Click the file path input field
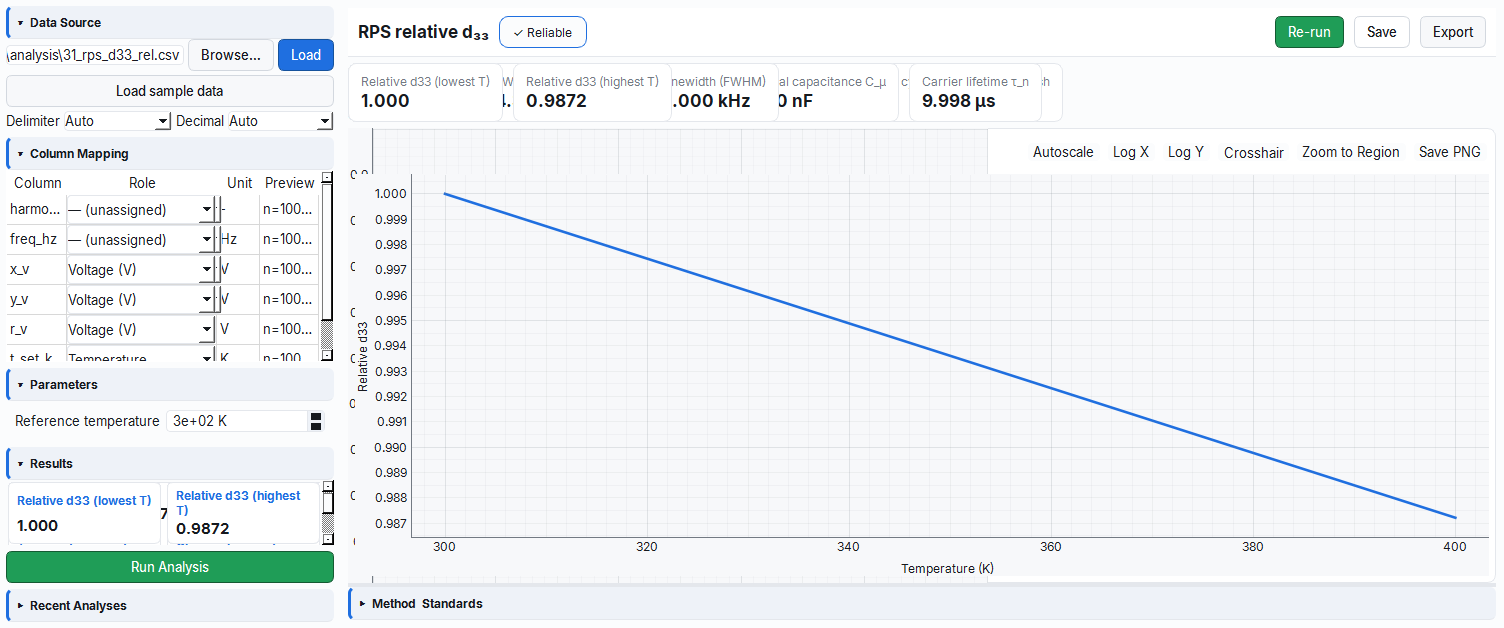The image size is (1504, 628). pos(95,55)
